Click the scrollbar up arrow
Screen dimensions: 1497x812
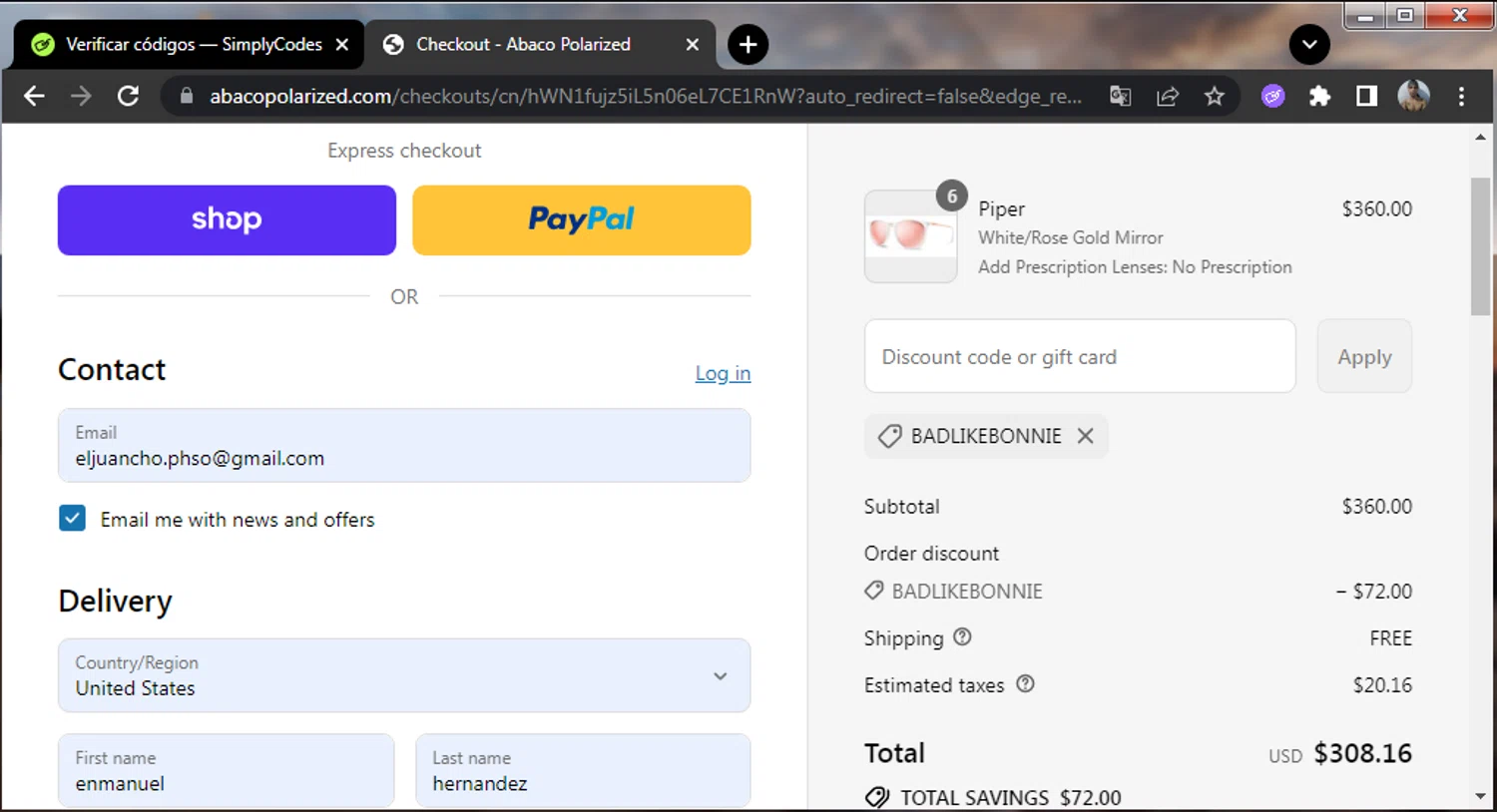tap(1480, 137)
